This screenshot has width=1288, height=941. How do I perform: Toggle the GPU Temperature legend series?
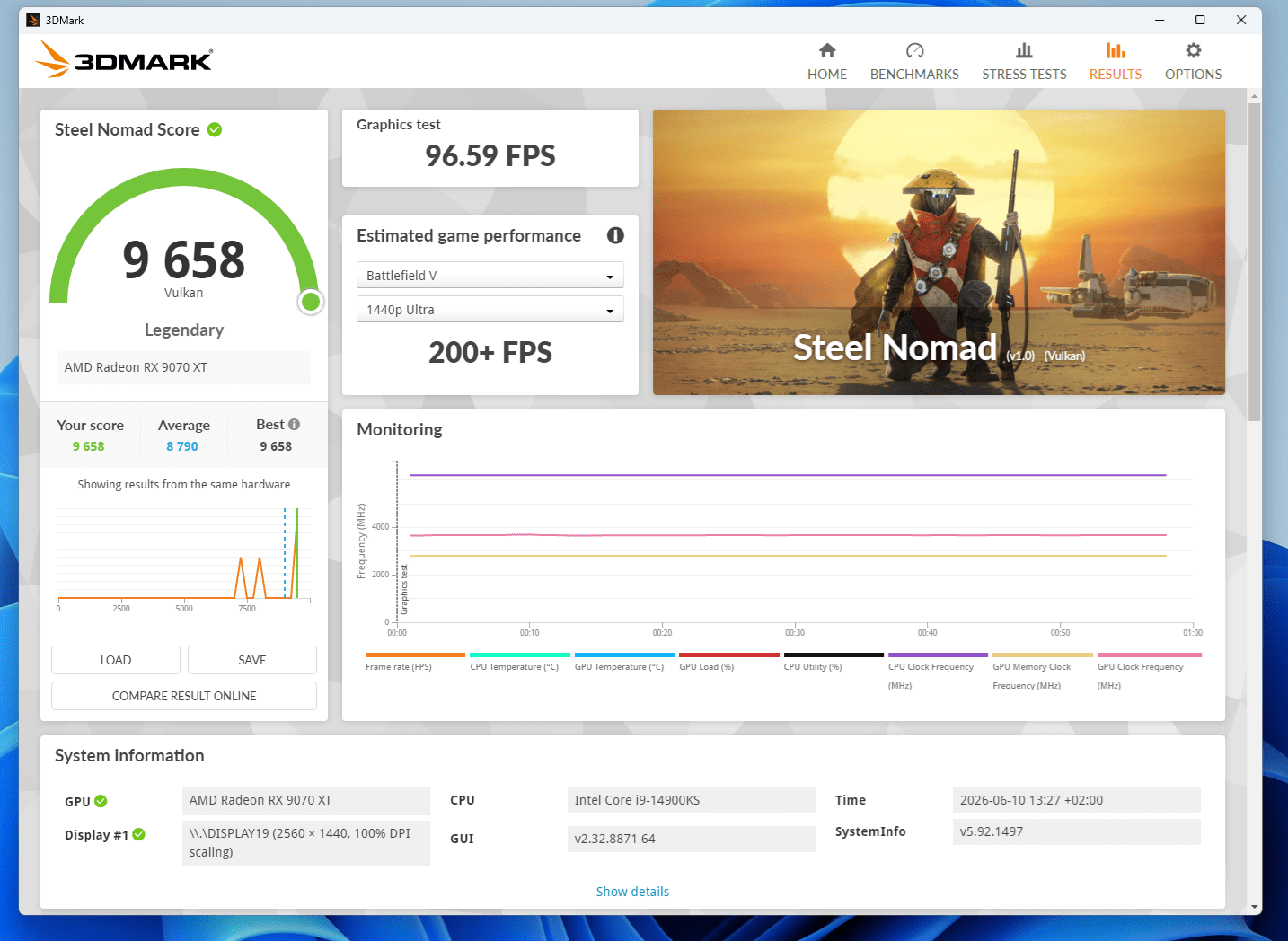[x=624, y=662]
